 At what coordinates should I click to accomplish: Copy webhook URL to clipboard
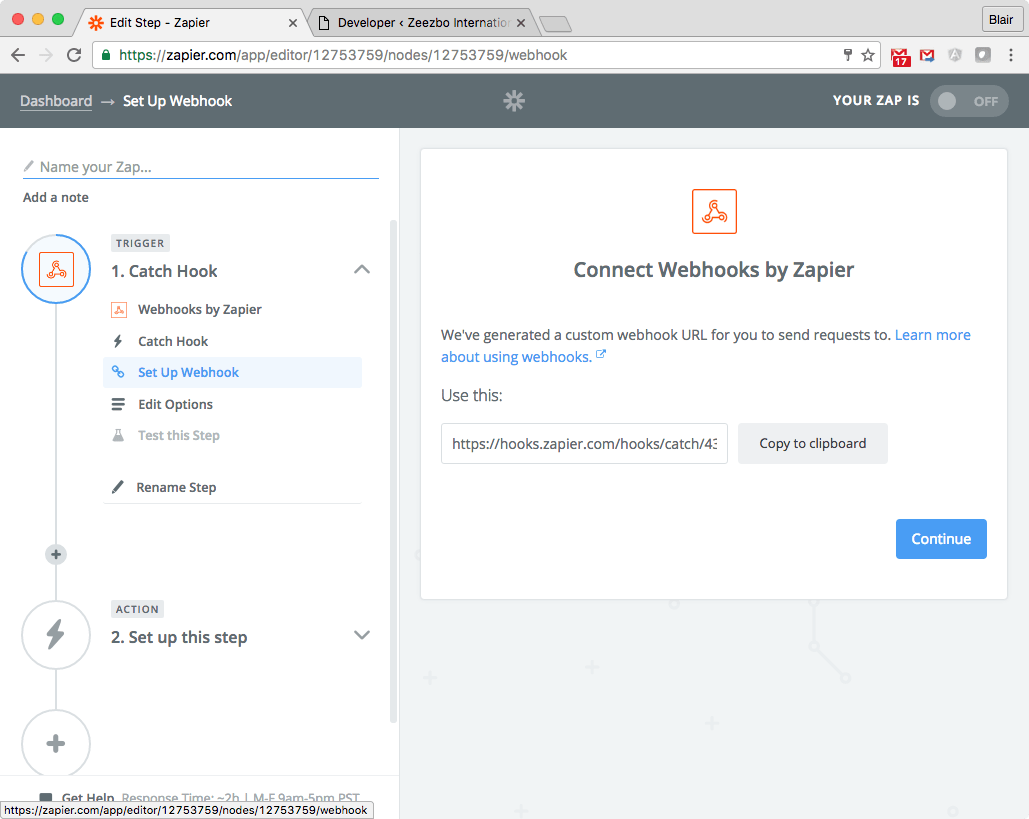pyautogui.click(x=812, y=444)
